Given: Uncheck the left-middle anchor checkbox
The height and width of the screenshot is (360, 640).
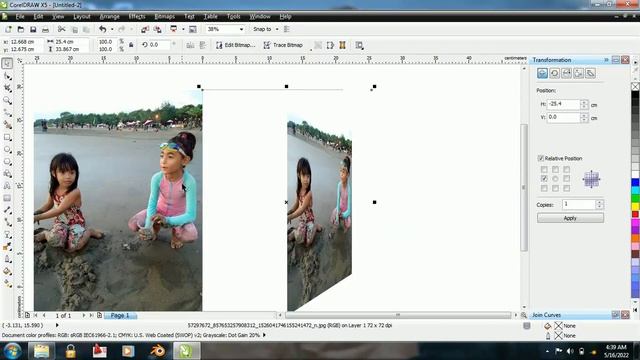Looking at the screenshot, I should tap(544, 178).
